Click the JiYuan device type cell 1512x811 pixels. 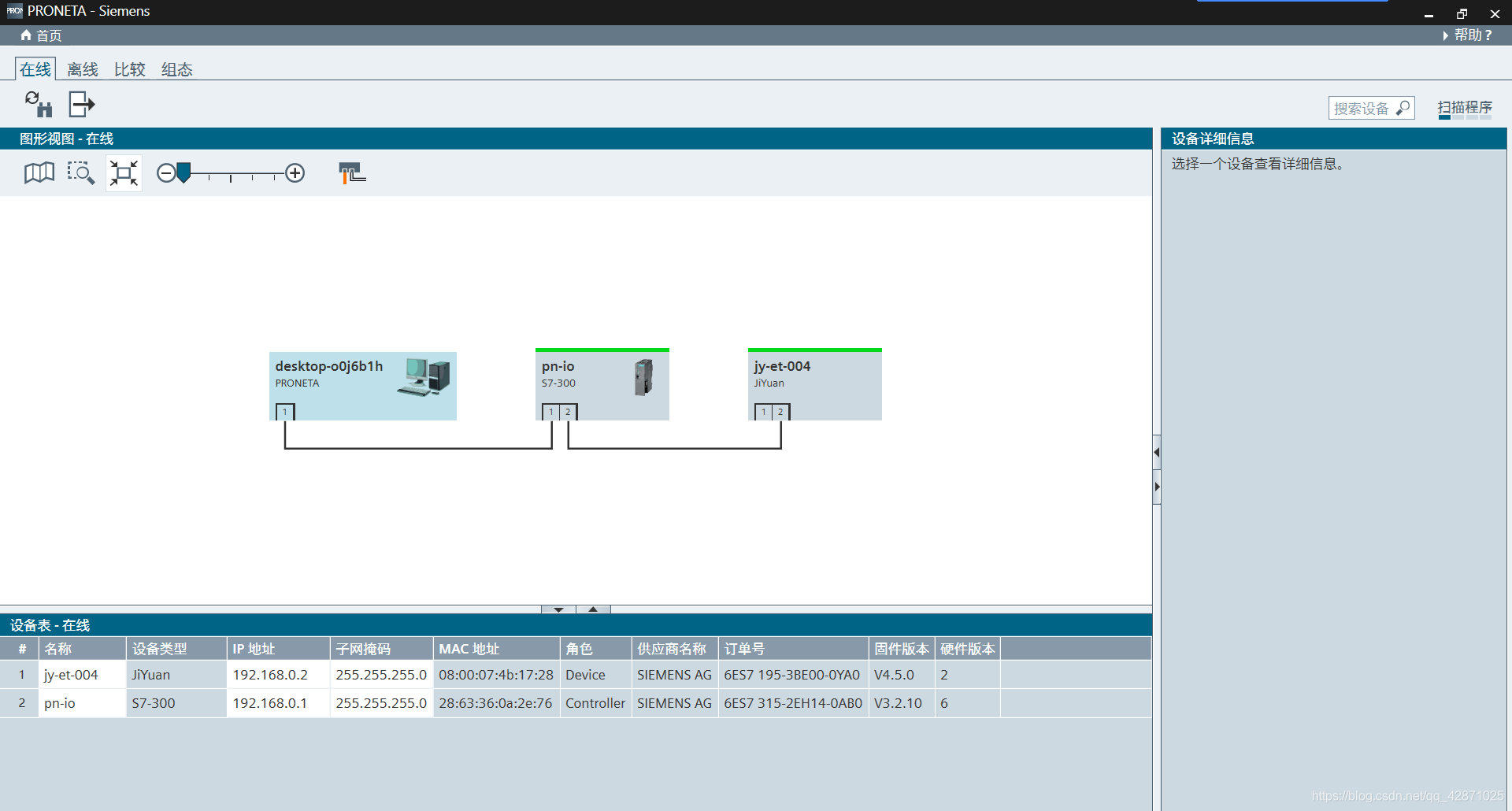click(x=176, y=675)
